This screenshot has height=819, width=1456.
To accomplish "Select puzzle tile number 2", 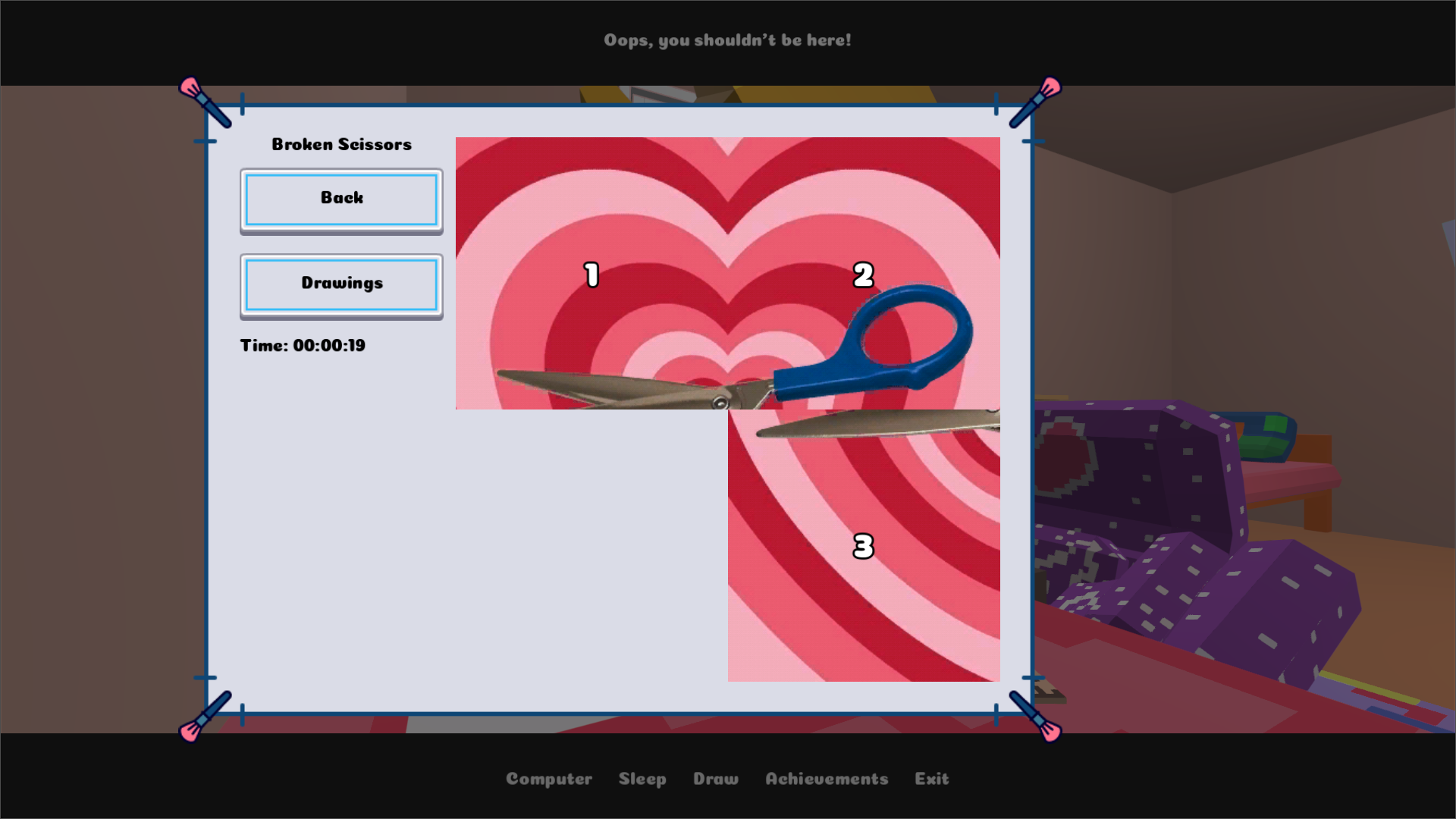I will tap(864, 273).
